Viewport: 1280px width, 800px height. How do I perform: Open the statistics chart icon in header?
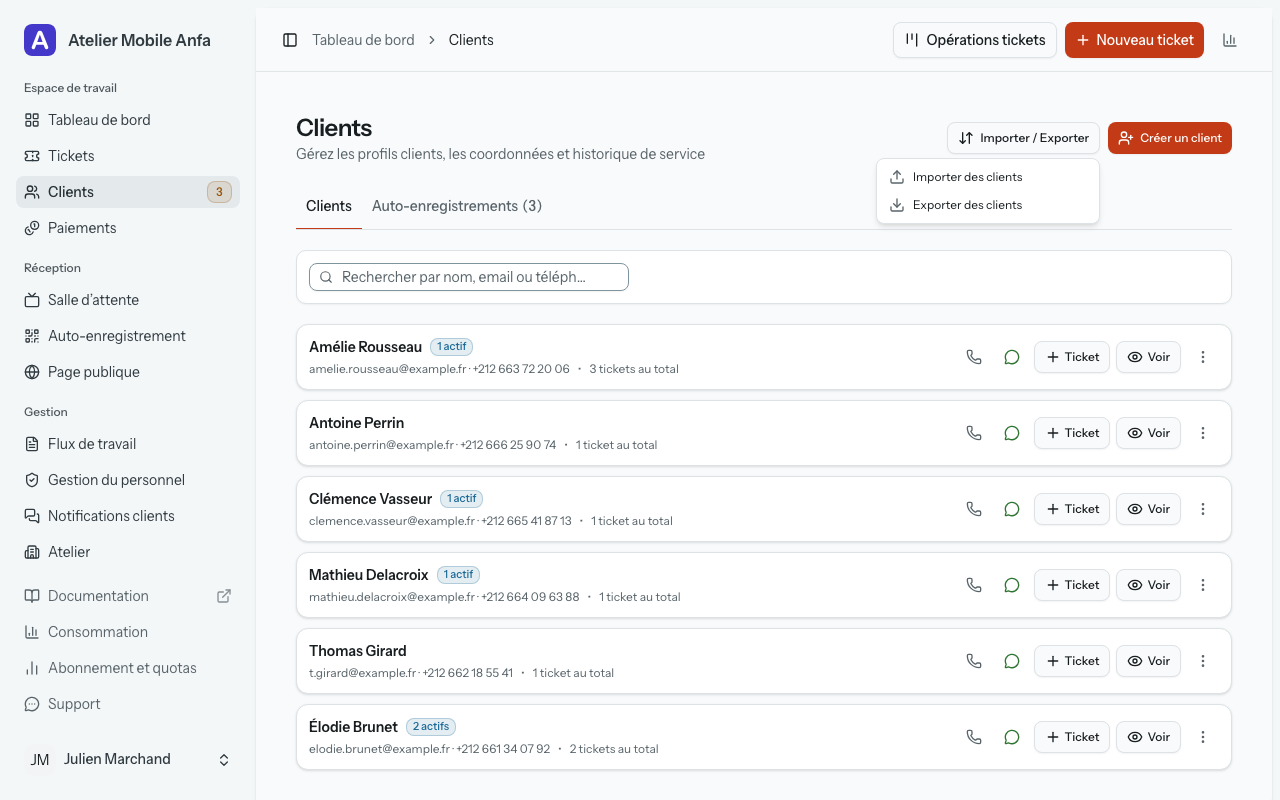pyautogui.click(x=1230, y=40)
